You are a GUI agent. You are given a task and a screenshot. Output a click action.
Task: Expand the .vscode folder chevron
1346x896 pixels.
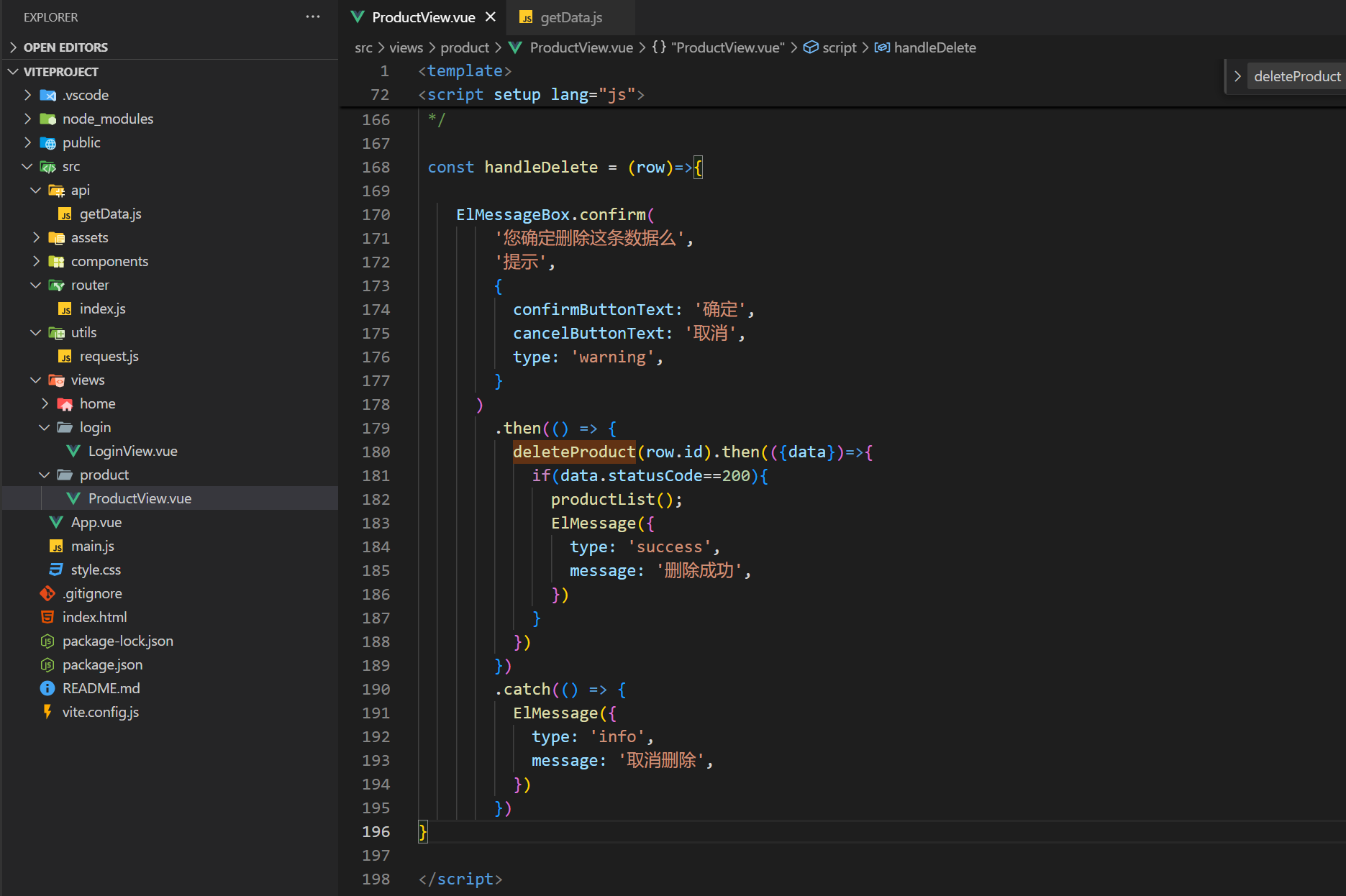click(28, 95)
